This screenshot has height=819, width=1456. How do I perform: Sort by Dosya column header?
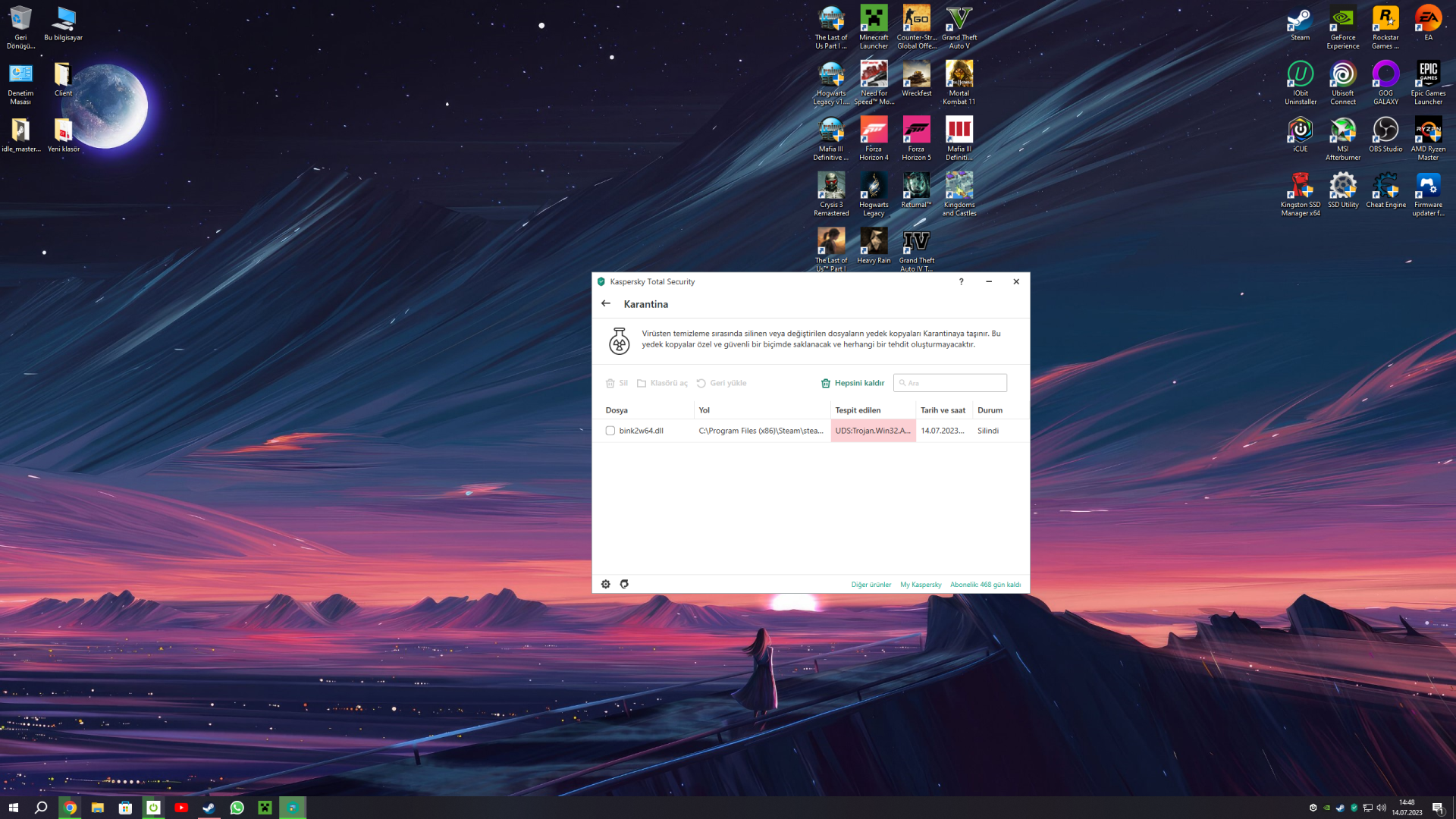(x=617, y=410)
